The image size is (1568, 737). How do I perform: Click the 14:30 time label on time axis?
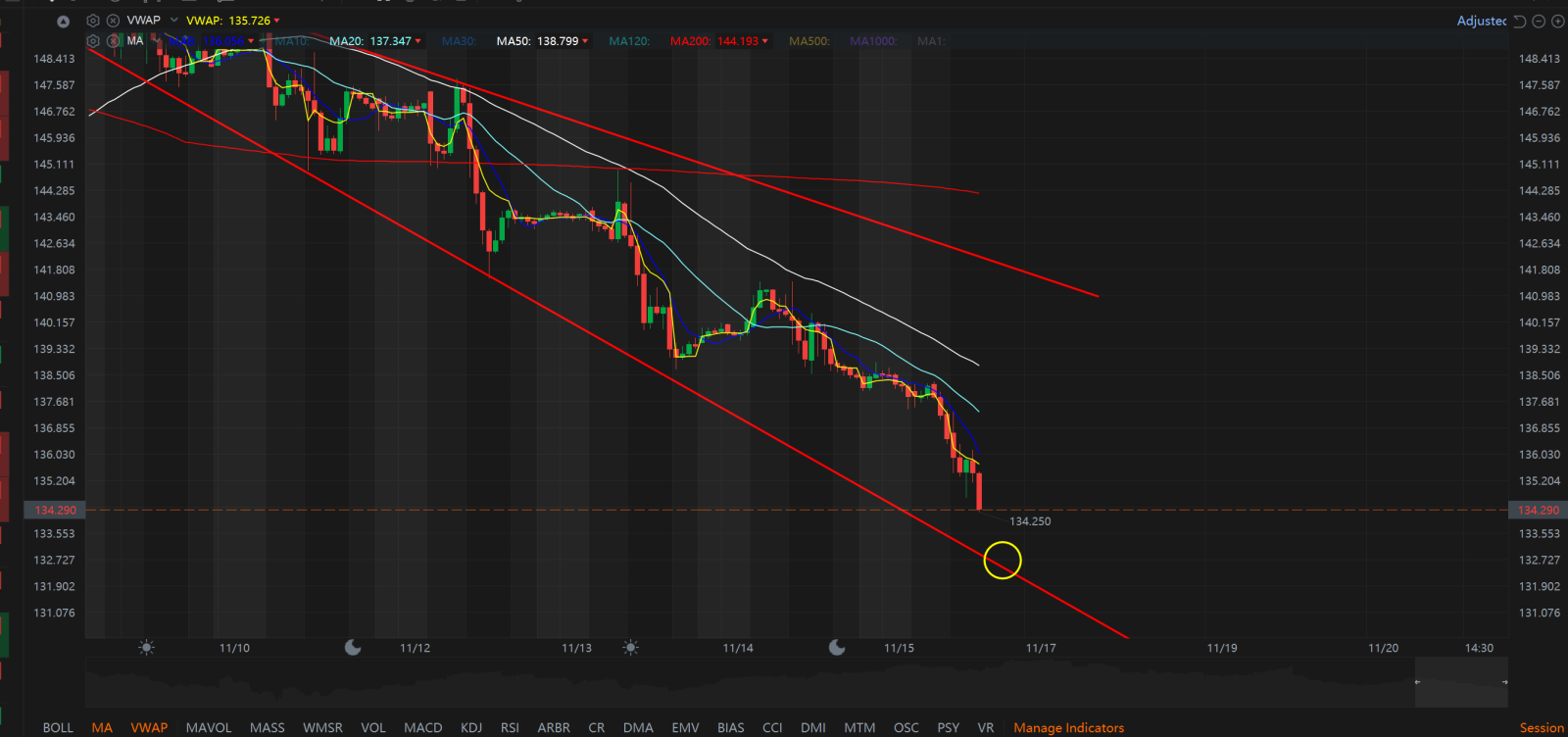tap(1479, 648)
